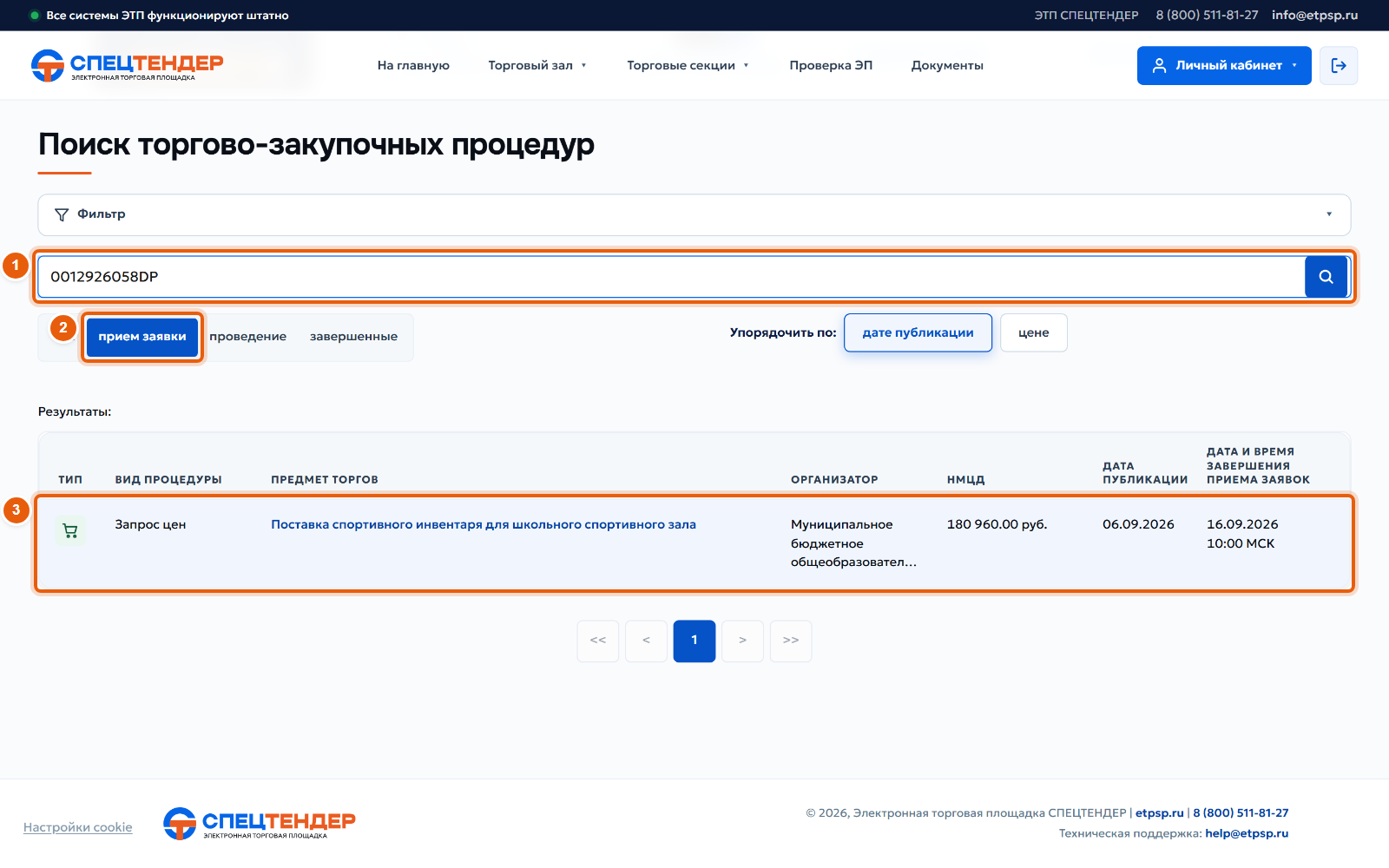The width and height of the screenshot is (1389, 868).
Task: Click the Запрос цен cell
Action: coord(150,524)
